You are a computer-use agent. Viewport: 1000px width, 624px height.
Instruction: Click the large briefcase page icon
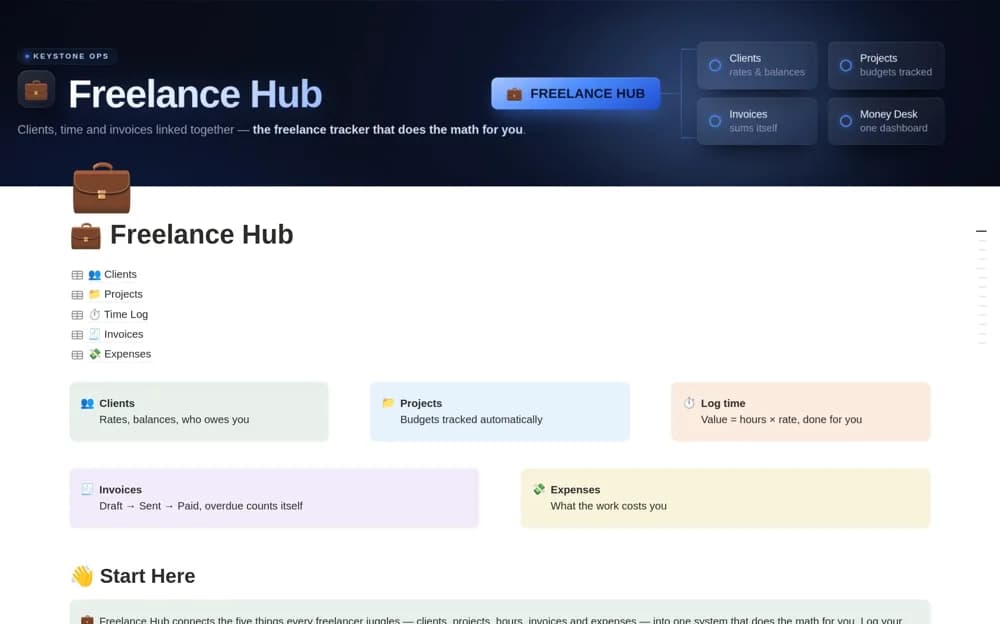point(101,188)
